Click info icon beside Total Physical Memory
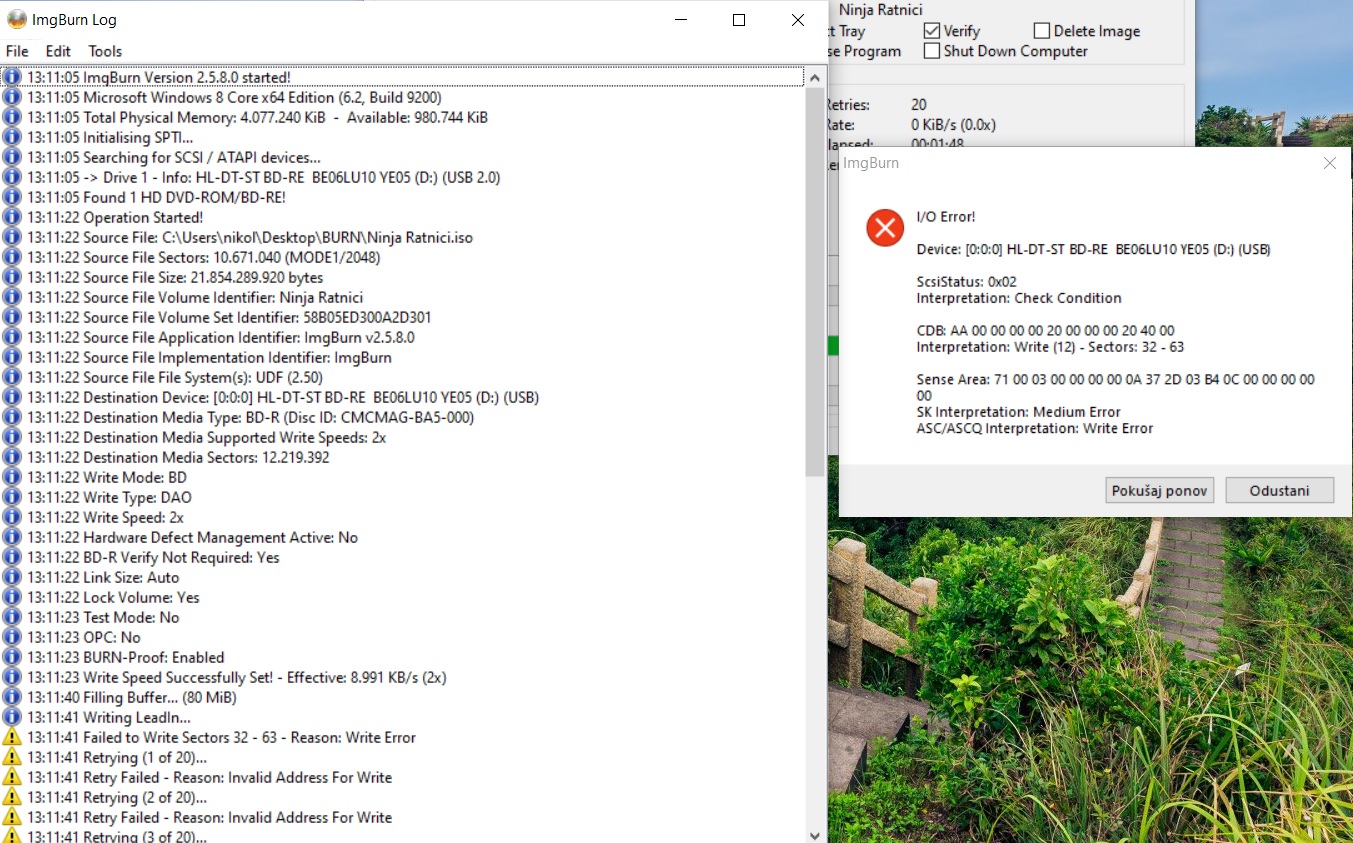The height and width of the screenshot is (843, 1353). pos(12,117)
